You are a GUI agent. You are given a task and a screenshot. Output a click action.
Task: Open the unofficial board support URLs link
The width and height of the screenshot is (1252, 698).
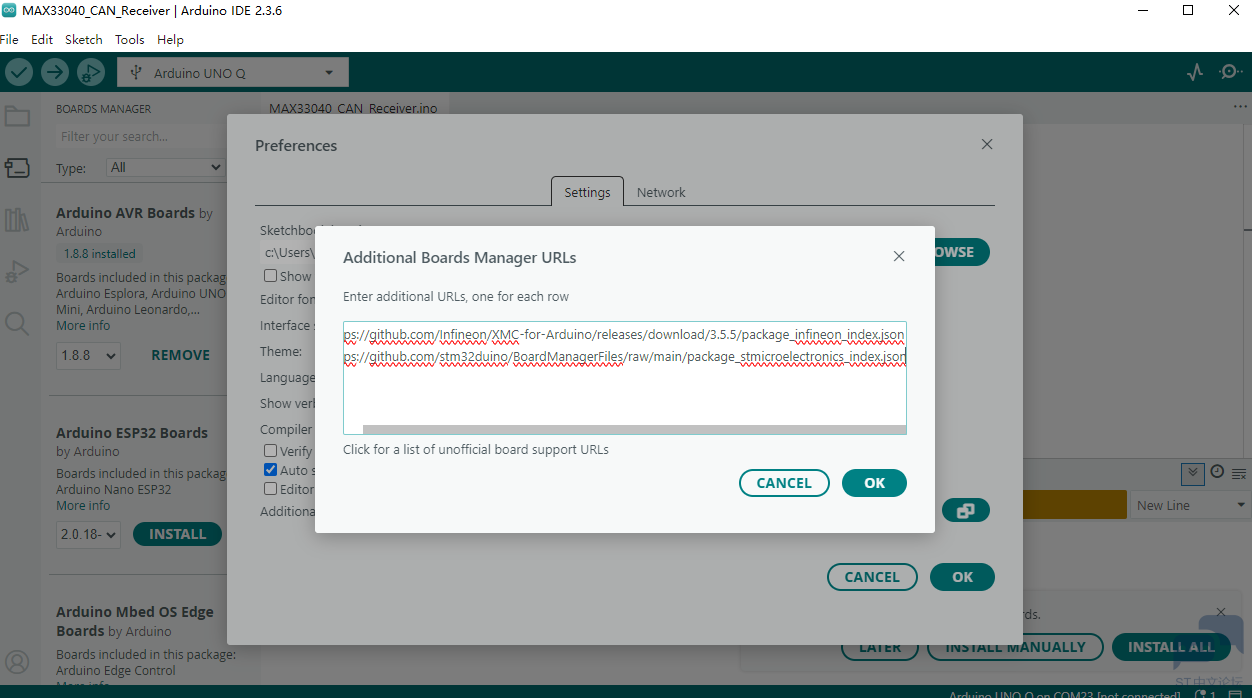click(x=476, y=449)
